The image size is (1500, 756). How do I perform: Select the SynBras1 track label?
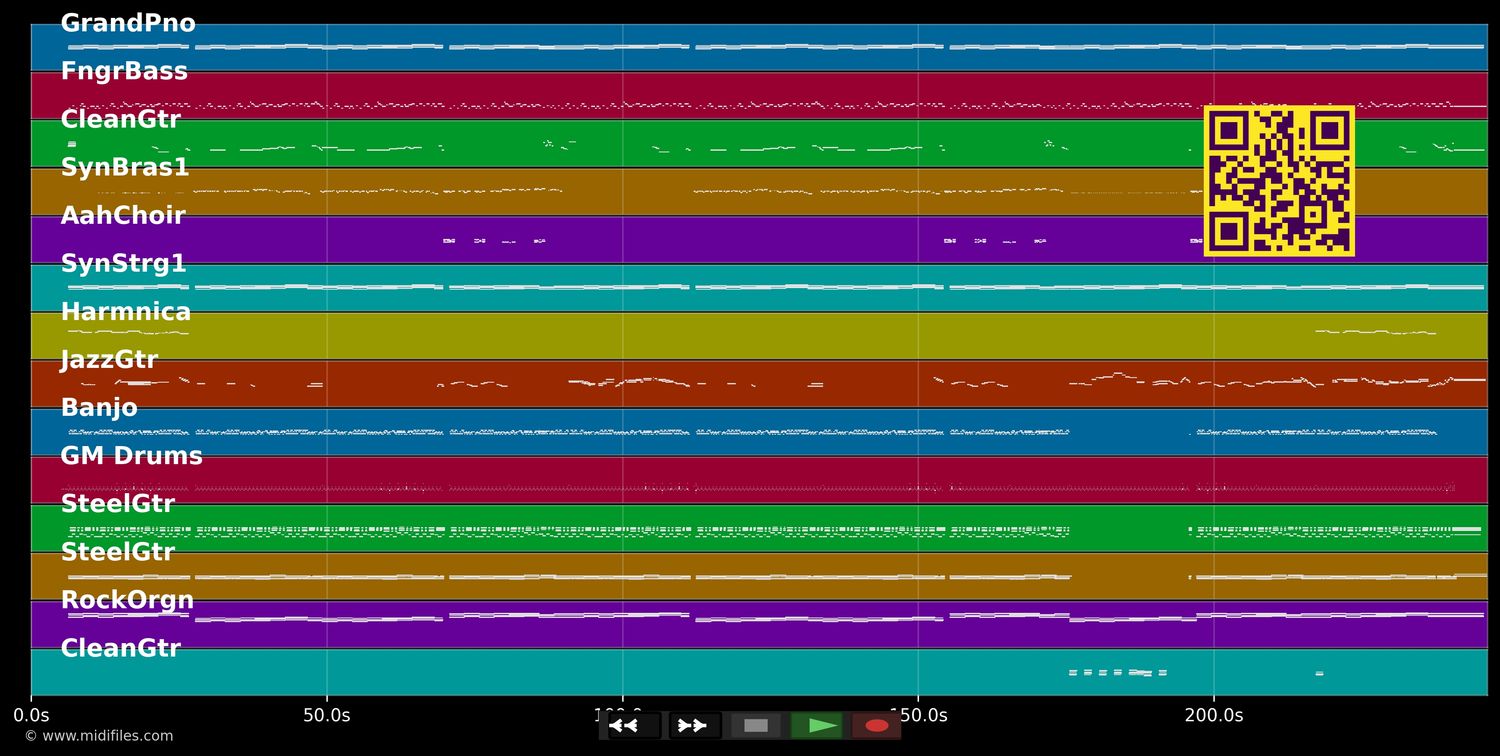(124, 167)
